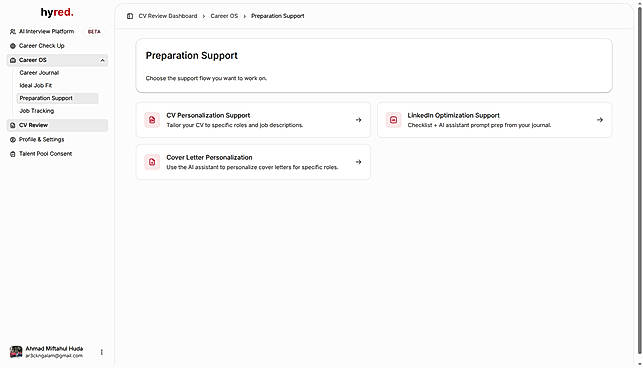Go to Career OS breadcrumb
This screenshot has width=643, height=368.
click(224, 16)
